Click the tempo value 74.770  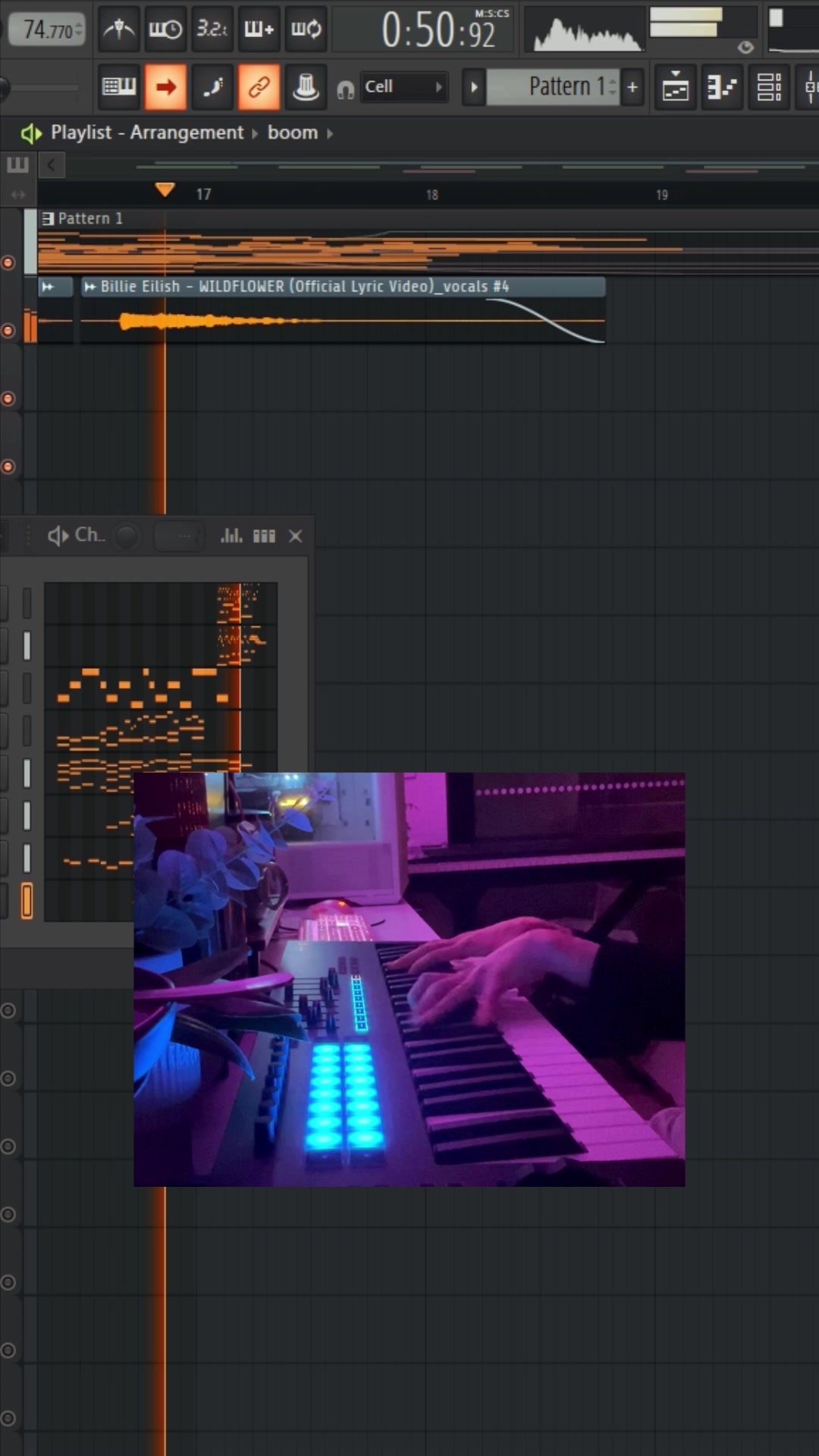47,29
